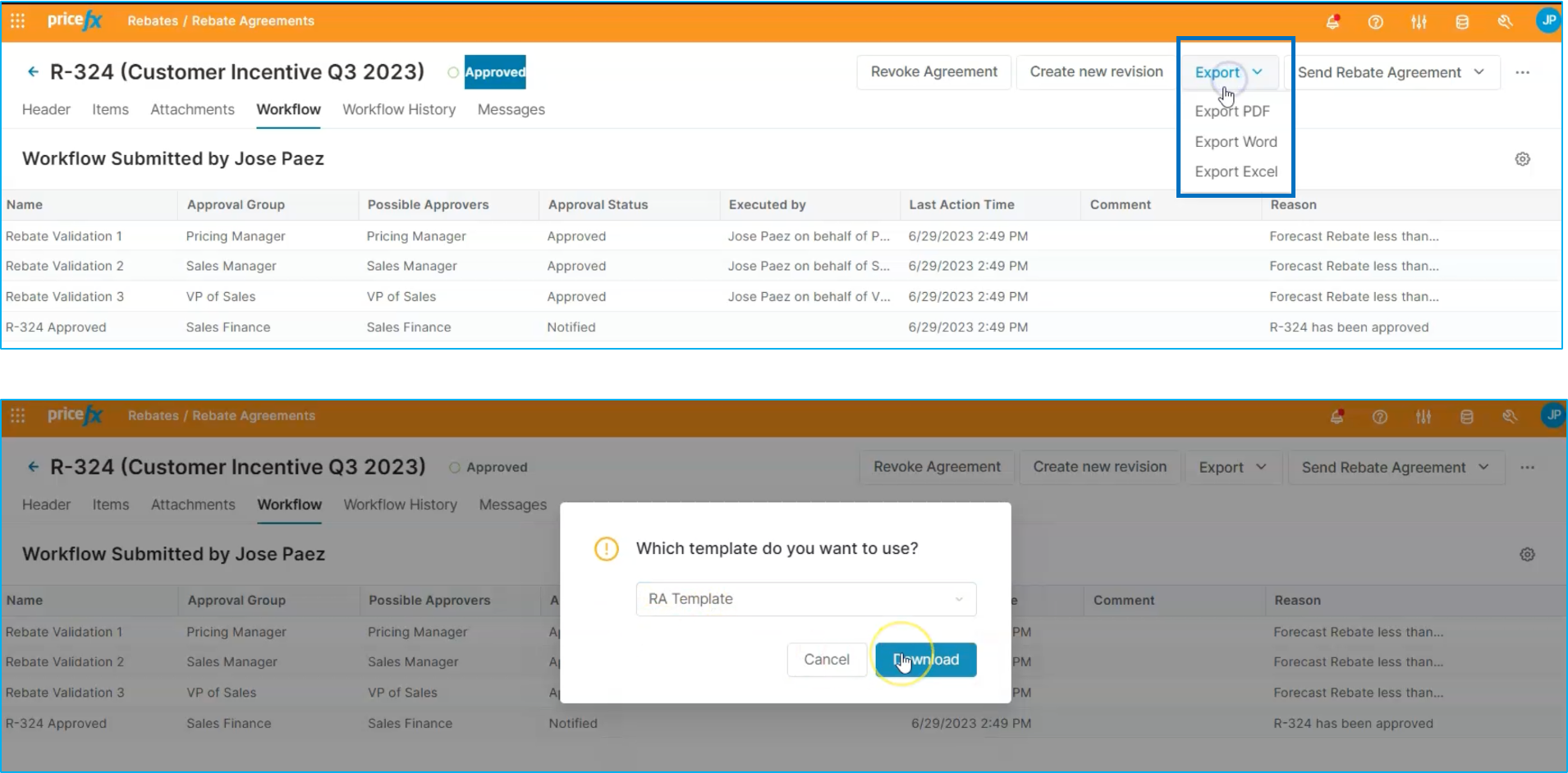The width and height of the screenshot is (1568, 773).
Task: Go back using arrow beside R-324 title, top
Action: [33, 71]
